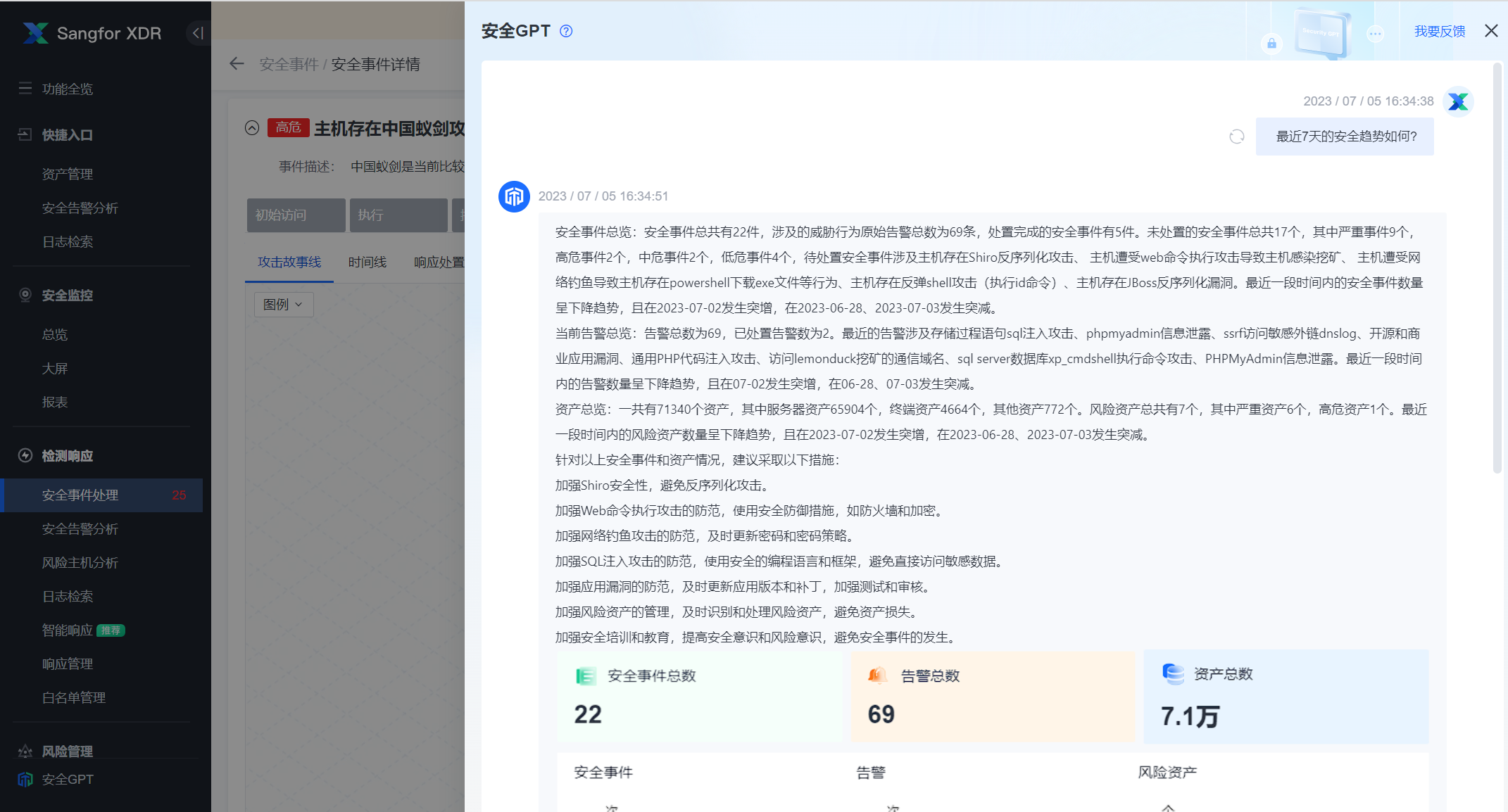Click the 检测响应 section icon
The image size is (1508, 812).
25,455
